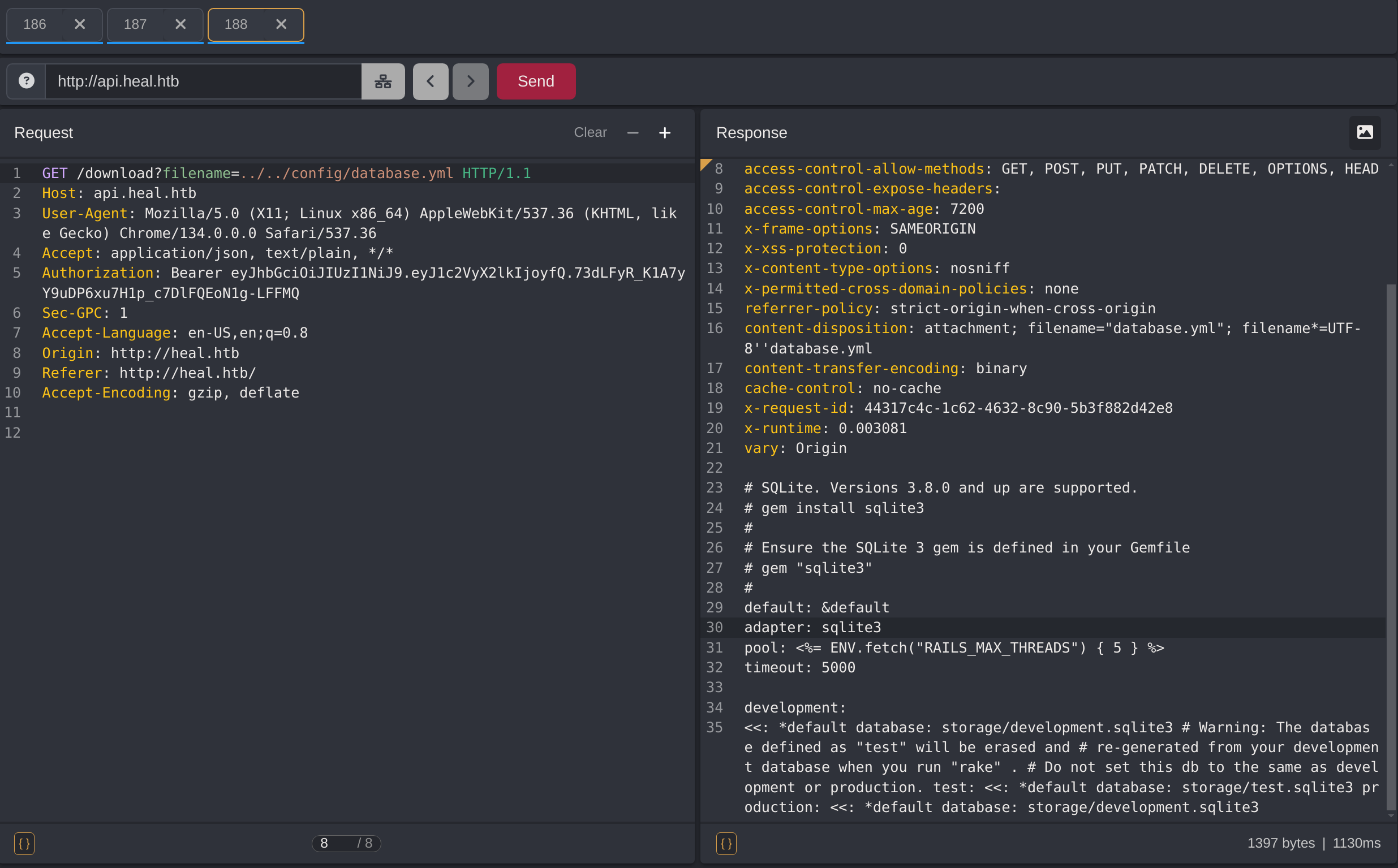The height and width of the screenshot is (868, 1398).
Task: Click the 'timeout: 5000' response line
Action: (799, 668)
